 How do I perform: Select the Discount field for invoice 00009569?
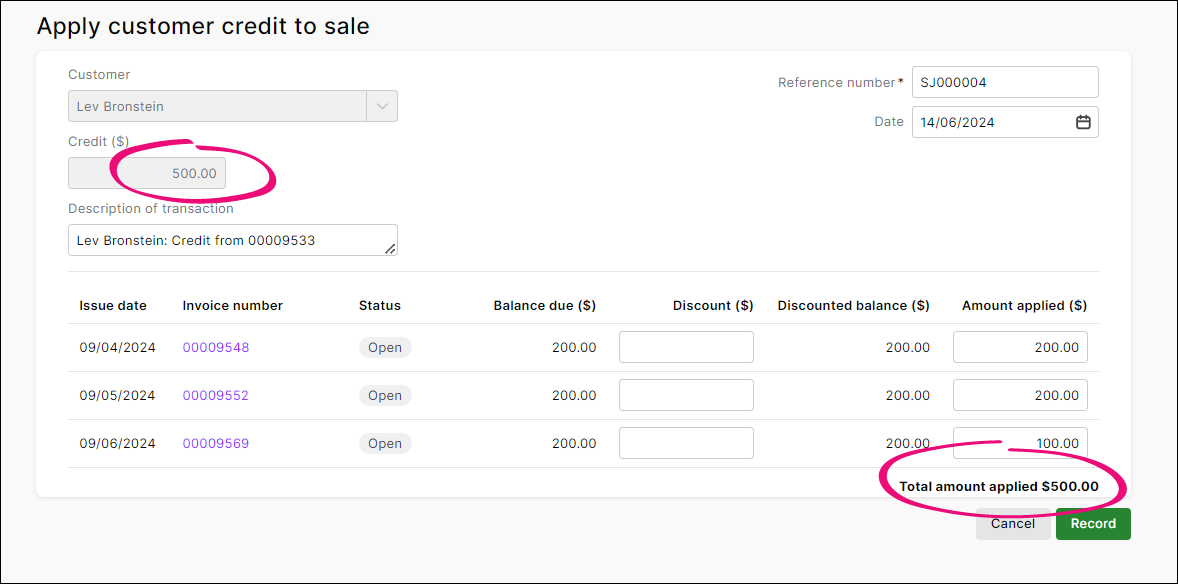(x=686, y=443)
